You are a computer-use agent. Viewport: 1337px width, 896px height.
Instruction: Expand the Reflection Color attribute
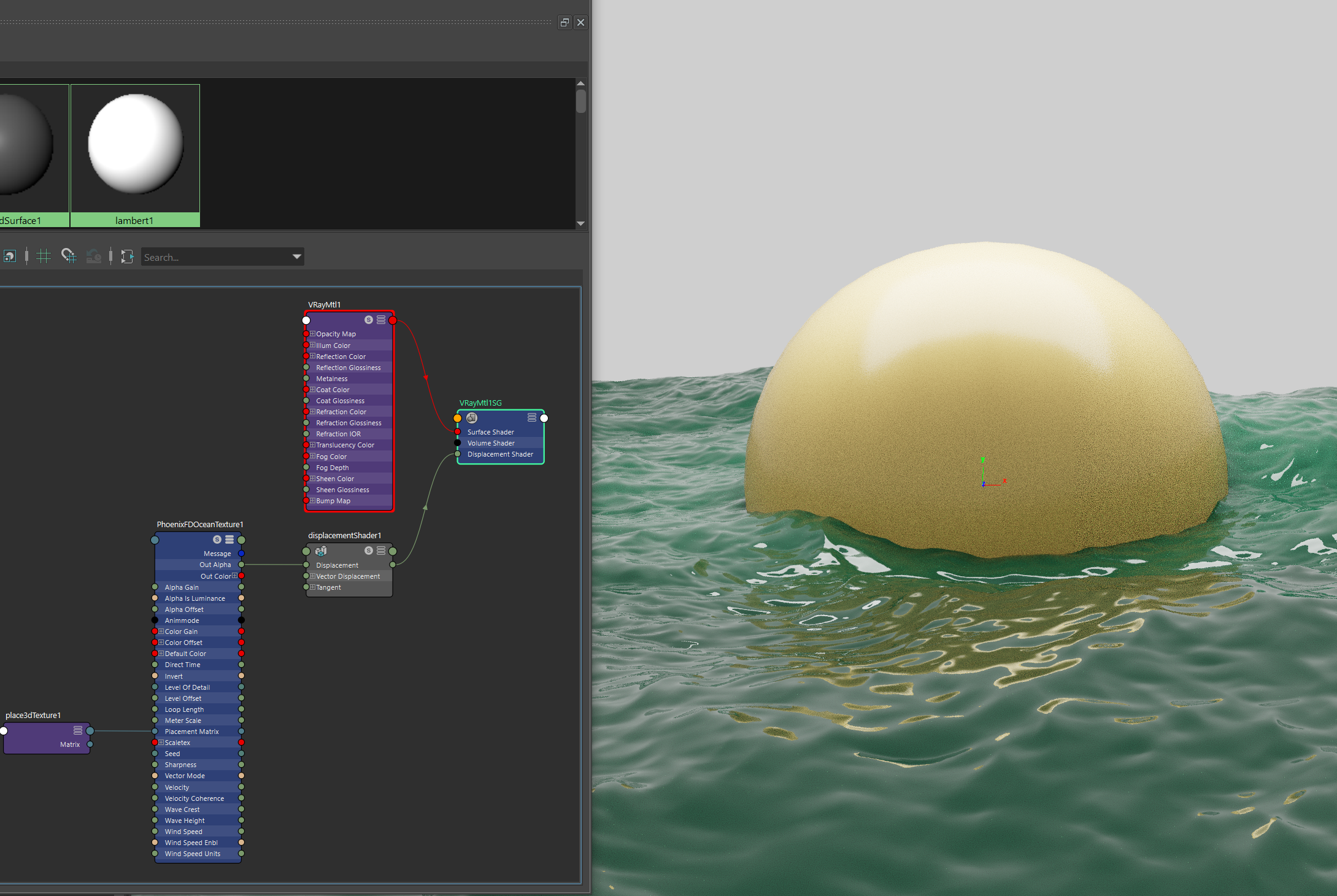coord(312,356)
